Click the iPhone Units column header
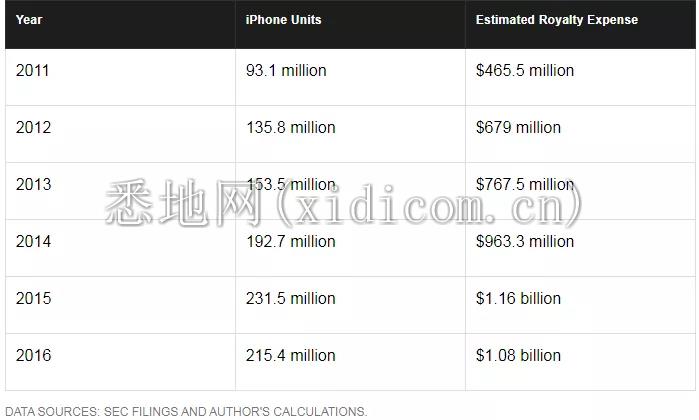The image size is (699, 420). tap(350, 24)
